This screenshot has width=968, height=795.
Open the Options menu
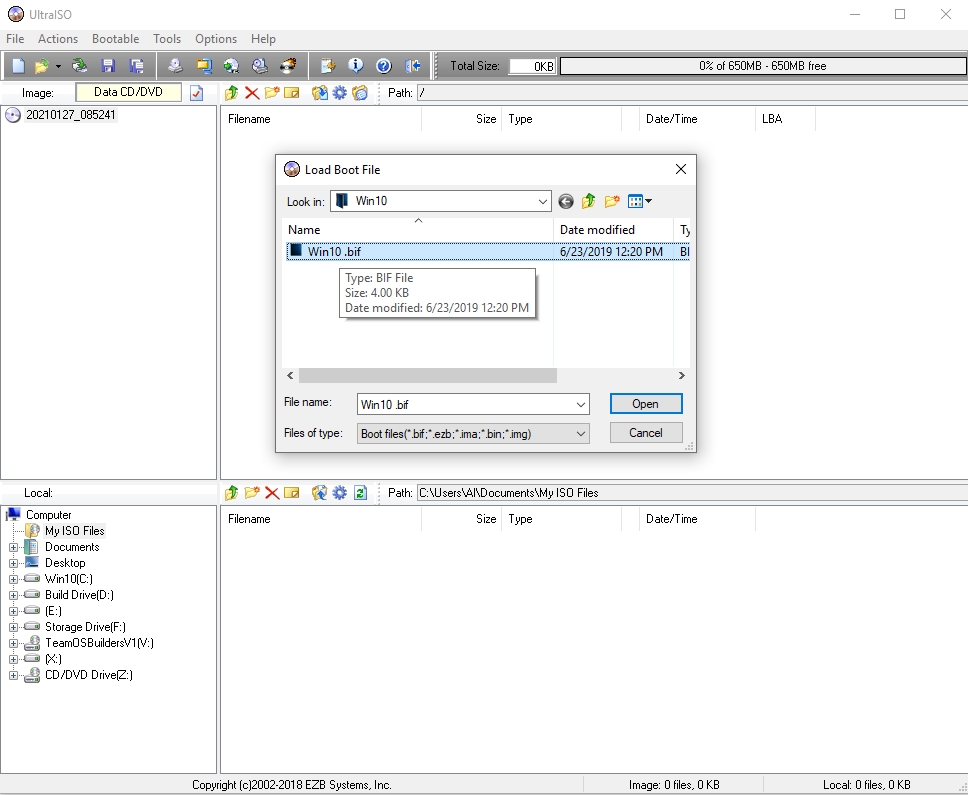pyautogui.click(x=215, y=39)
